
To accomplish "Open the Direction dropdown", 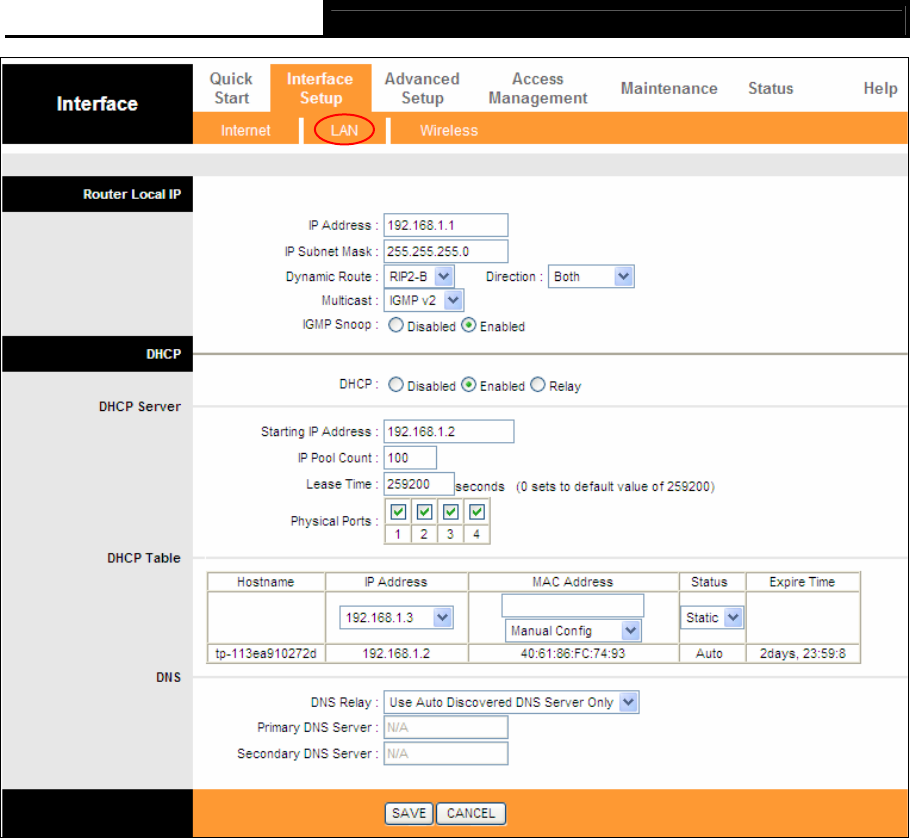I will (x=590, y=276).
